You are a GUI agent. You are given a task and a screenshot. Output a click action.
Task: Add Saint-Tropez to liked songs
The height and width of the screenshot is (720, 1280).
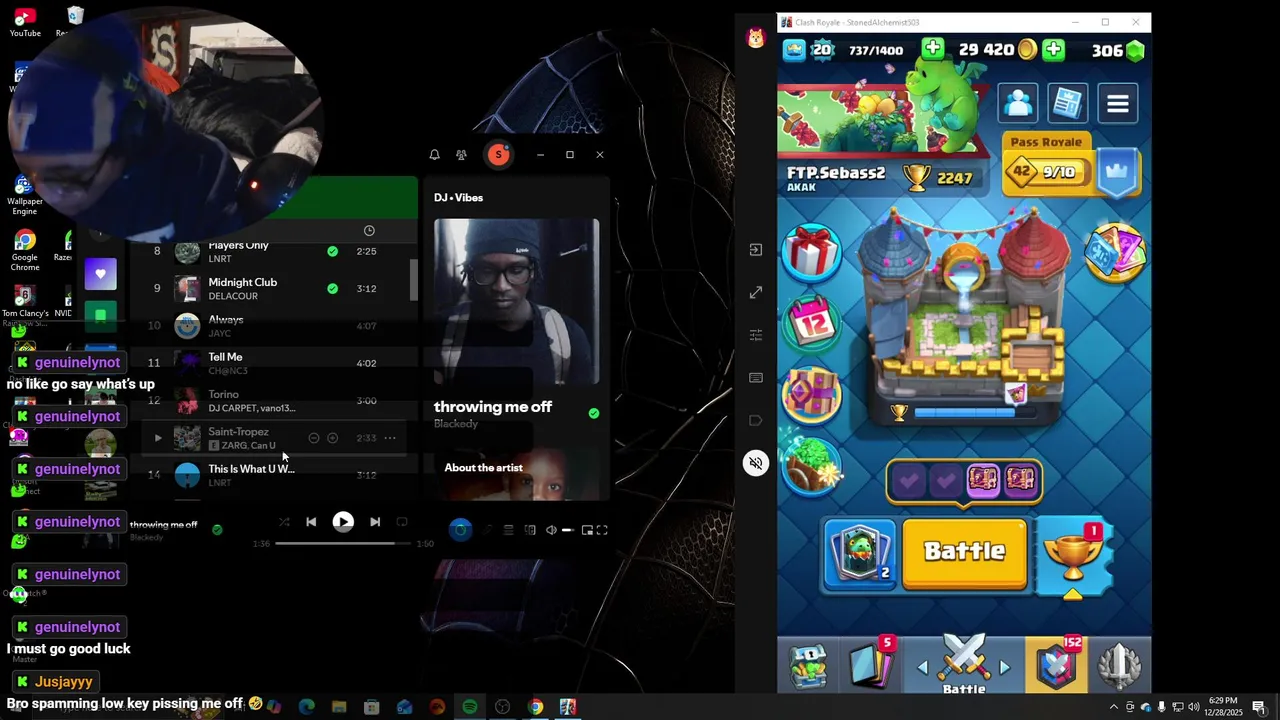[x=332, y=438]
